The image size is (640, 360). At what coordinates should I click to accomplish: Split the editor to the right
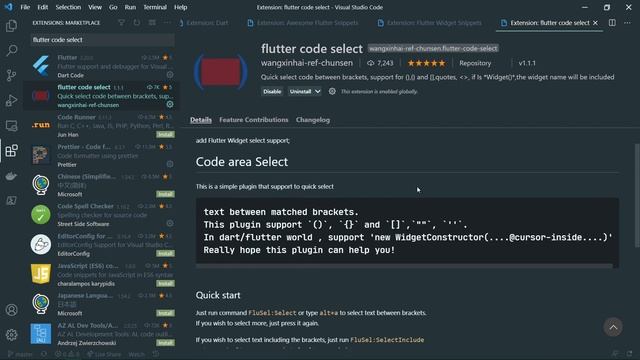pos(612,23)
